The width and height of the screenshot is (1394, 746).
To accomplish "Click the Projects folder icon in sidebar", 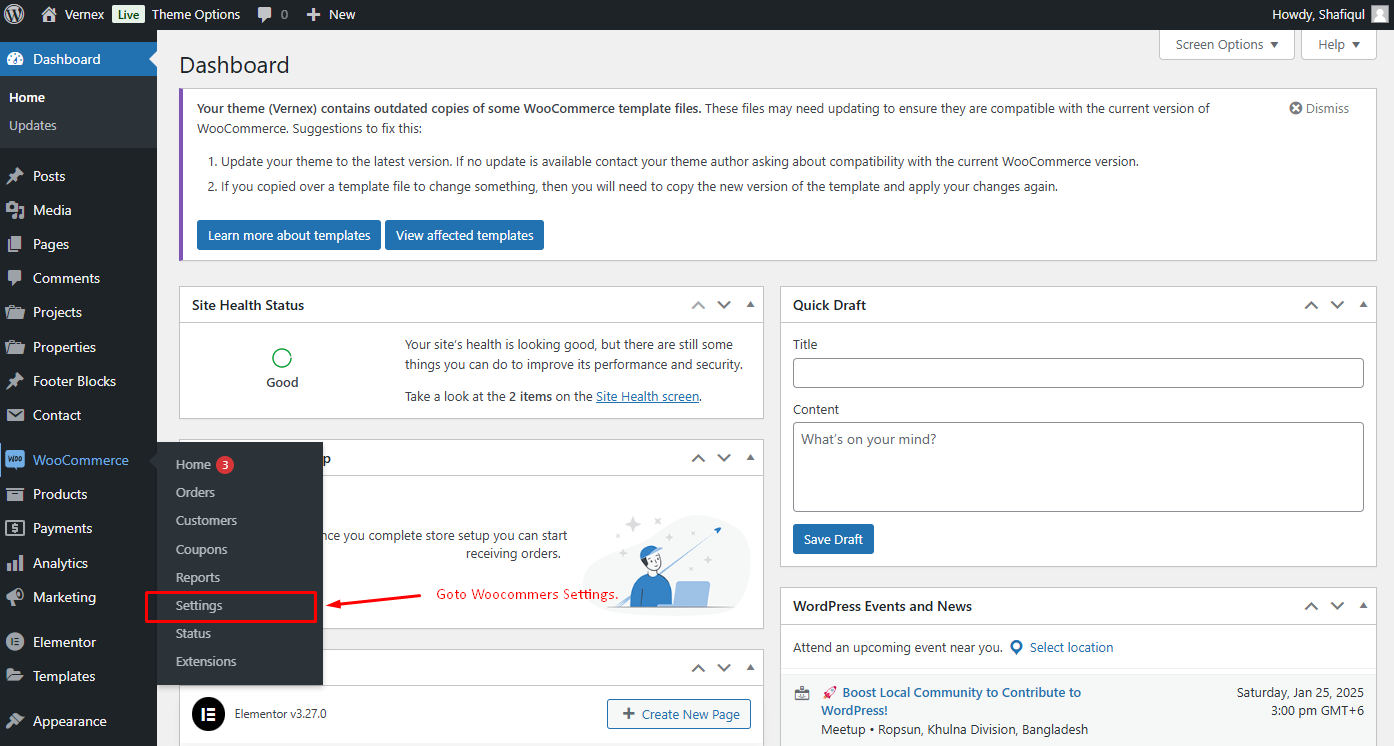I will click(x=15, y=312).
